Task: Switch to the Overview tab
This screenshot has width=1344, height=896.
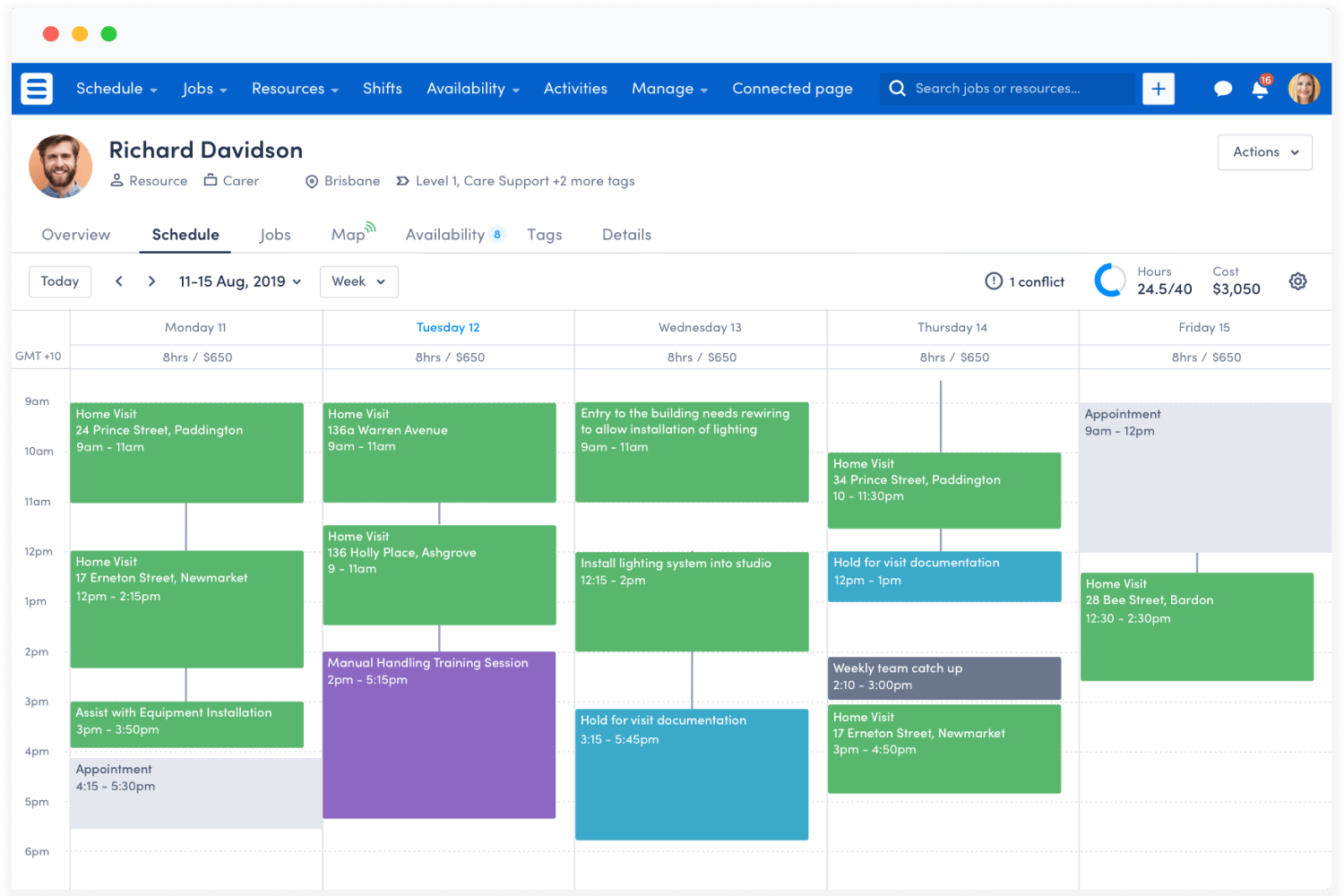Action: [76, 235]
